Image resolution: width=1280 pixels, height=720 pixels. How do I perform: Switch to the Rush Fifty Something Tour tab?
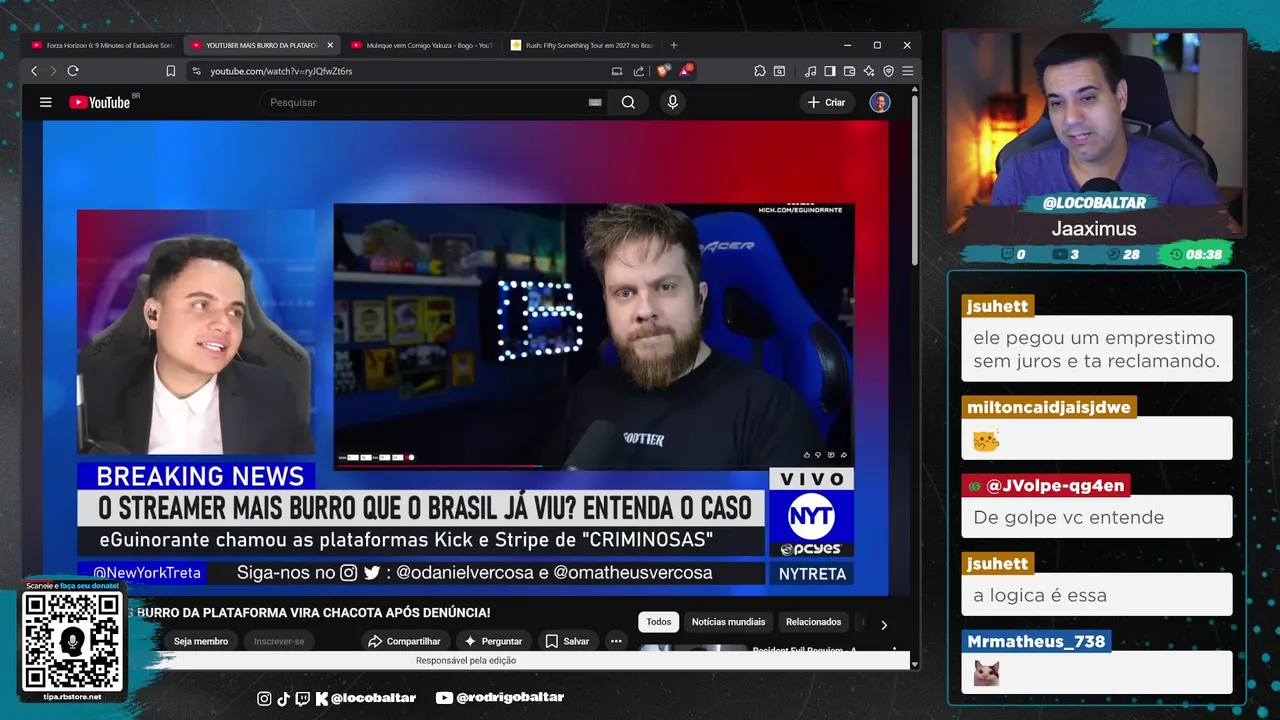[x=582, y=45]
